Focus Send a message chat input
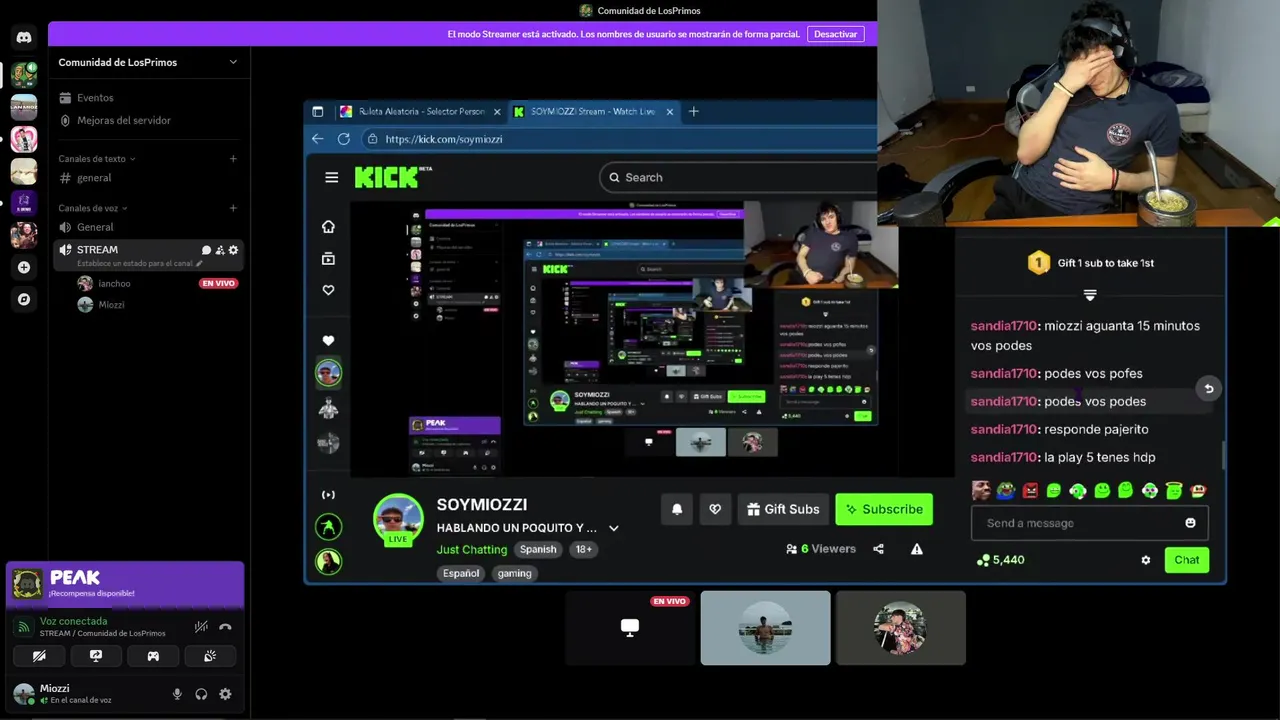The image size is (1280, 720). 1075,523
